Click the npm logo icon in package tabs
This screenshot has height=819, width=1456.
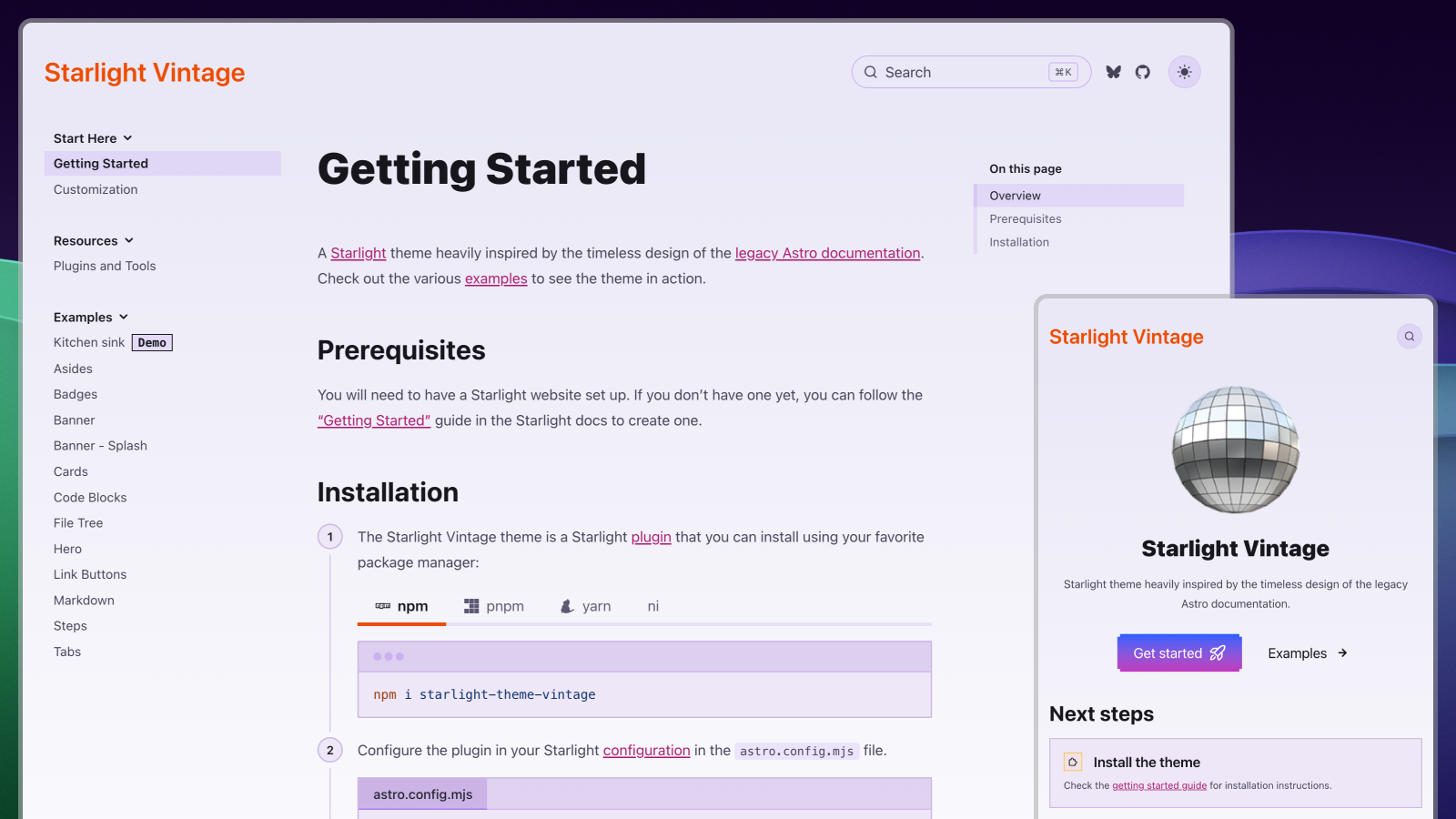pos(383,606)
